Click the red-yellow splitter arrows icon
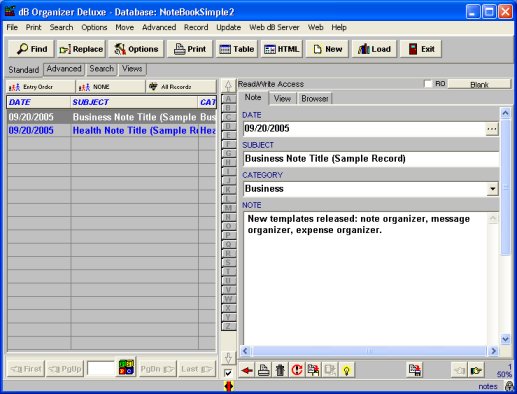517x394 pixels. point(229,386)
